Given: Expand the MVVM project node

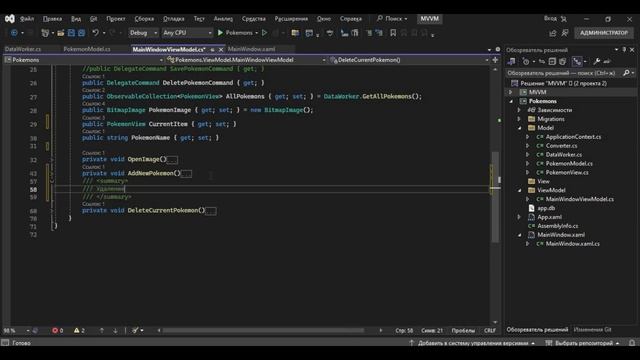Looking at the screenshot, I should (x=511, y=92).
